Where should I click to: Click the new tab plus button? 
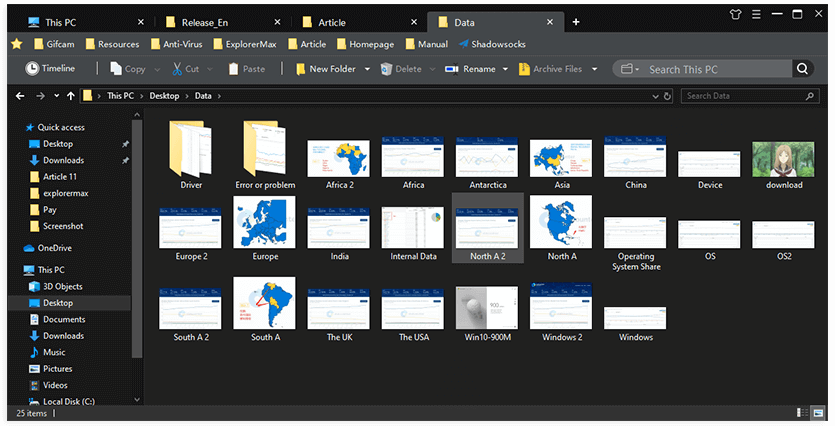coord(576,22)
